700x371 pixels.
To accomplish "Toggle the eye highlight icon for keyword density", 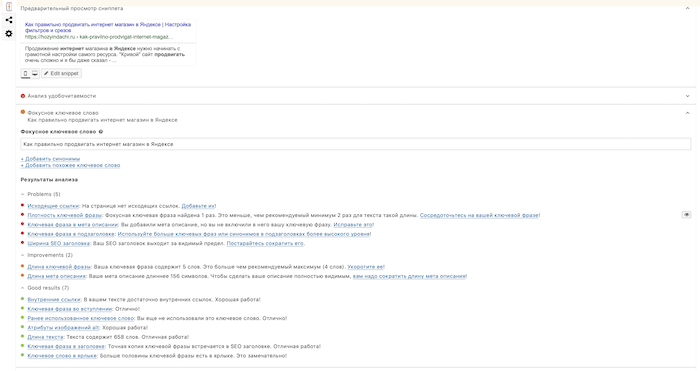I will [686, 215].
